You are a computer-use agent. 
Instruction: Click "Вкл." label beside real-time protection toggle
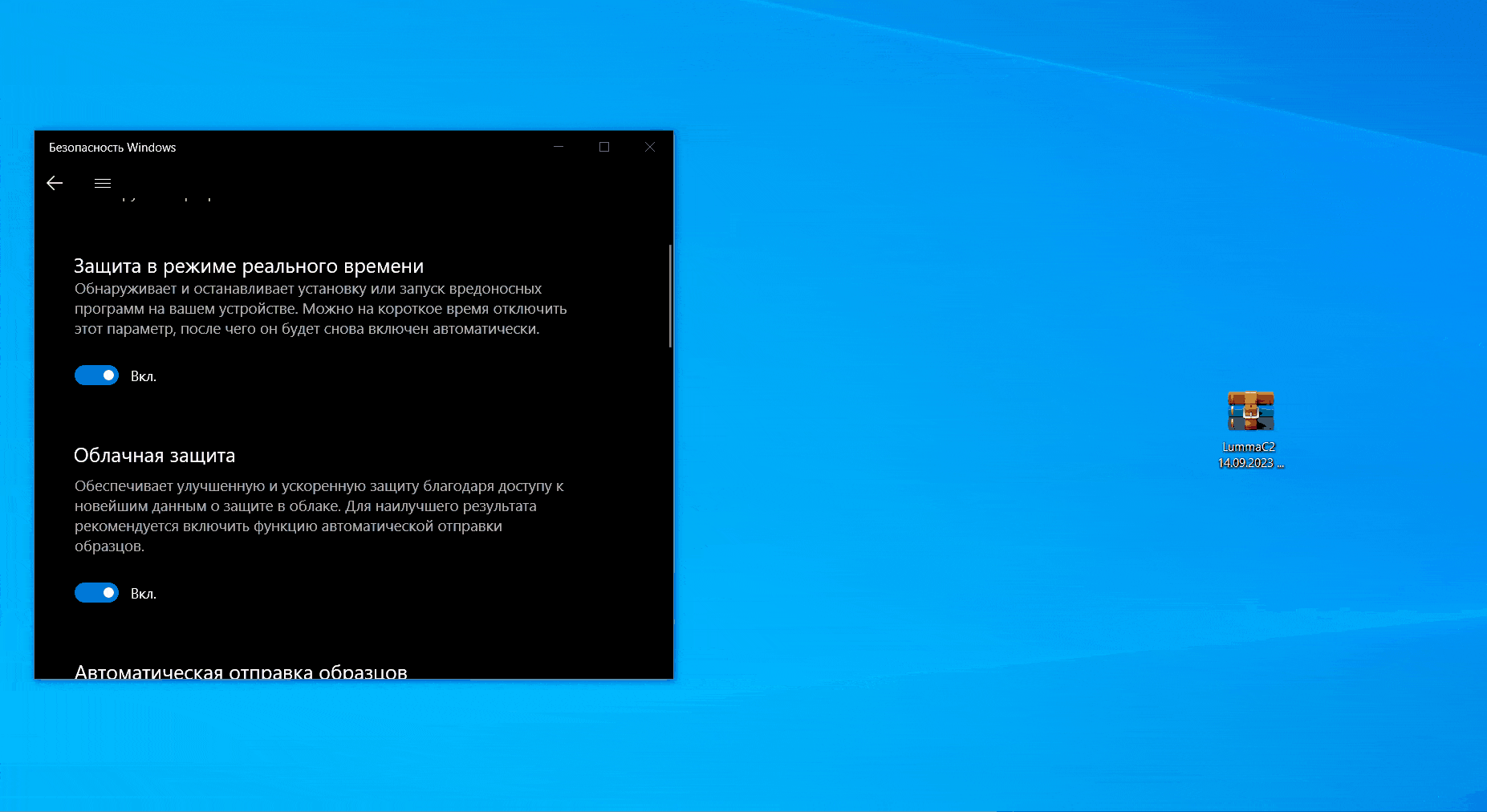pos(144,376)
